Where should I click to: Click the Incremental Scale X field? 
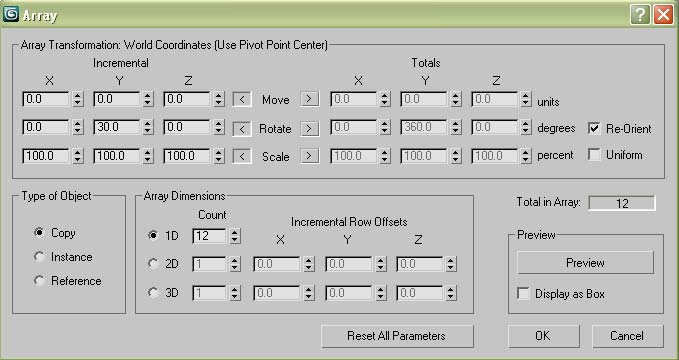[x=46, y=156]
